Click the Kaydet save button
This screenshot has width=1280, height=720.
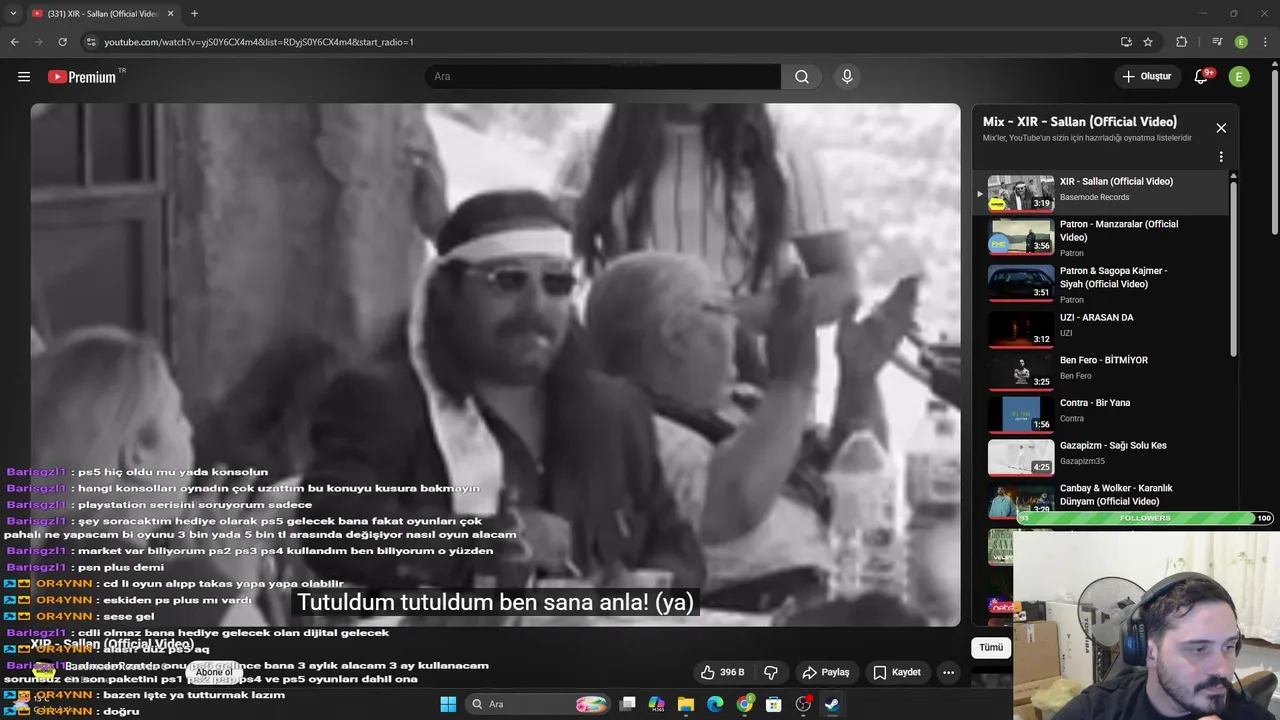[x=896, y=673]
